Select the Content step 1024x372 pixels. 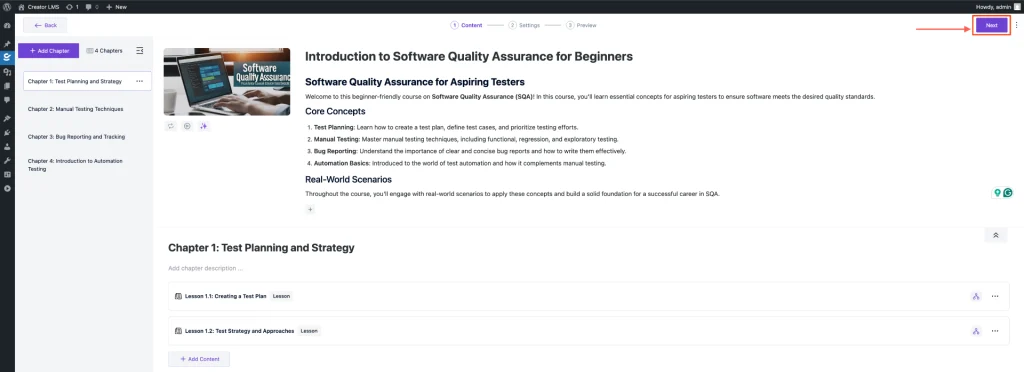coord(466,25)
